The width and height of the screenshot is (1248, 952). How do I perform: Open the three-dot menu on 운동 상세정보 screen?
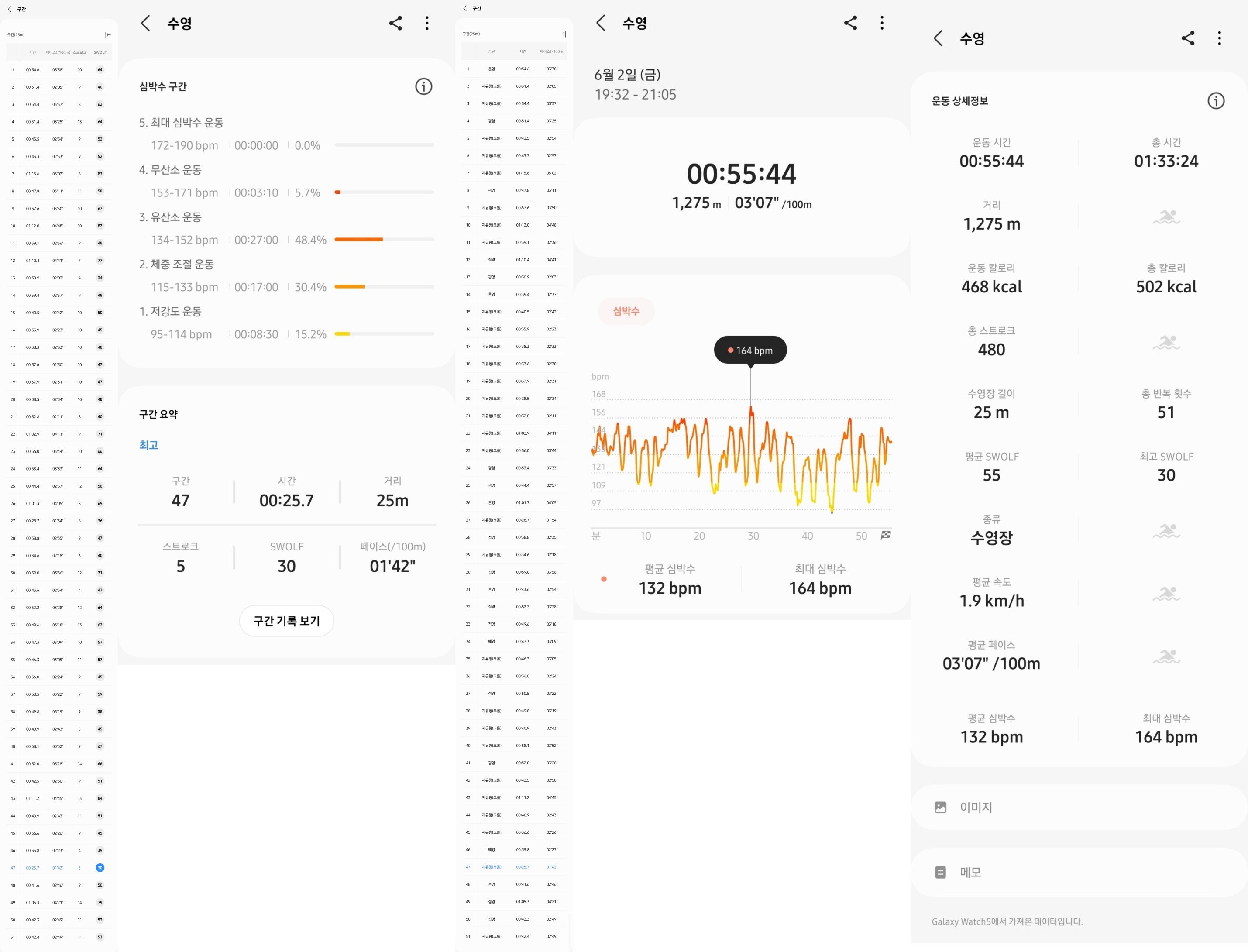point(1219,38)
